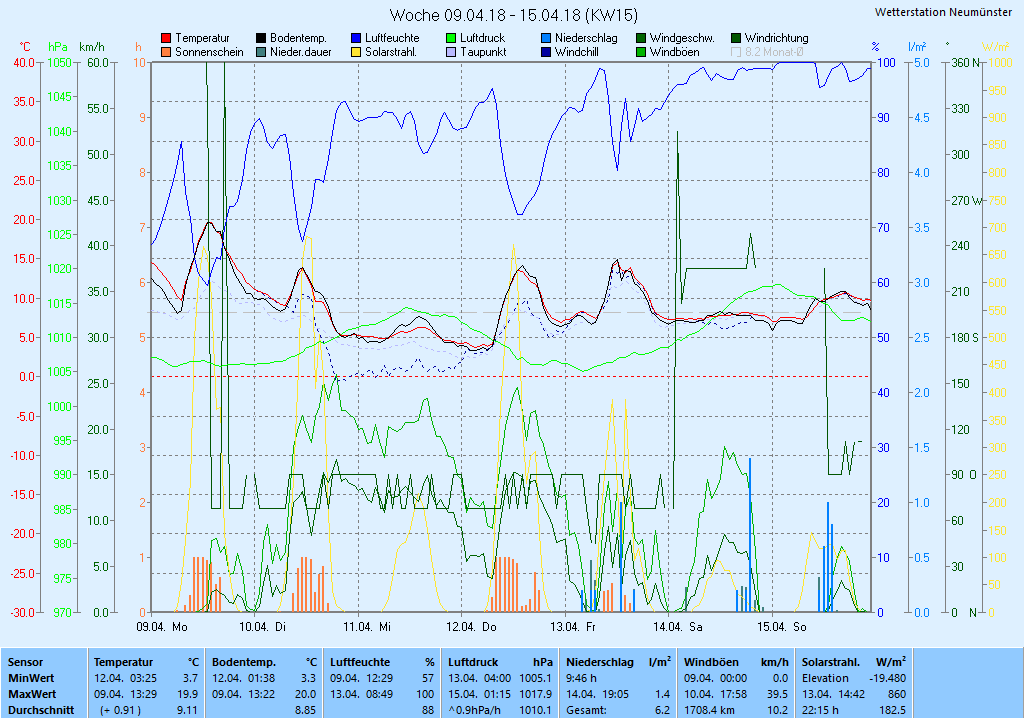Click the Nieder.dauer legend square
Viewport: 1024px width, 718px height.
pos(261,52)
